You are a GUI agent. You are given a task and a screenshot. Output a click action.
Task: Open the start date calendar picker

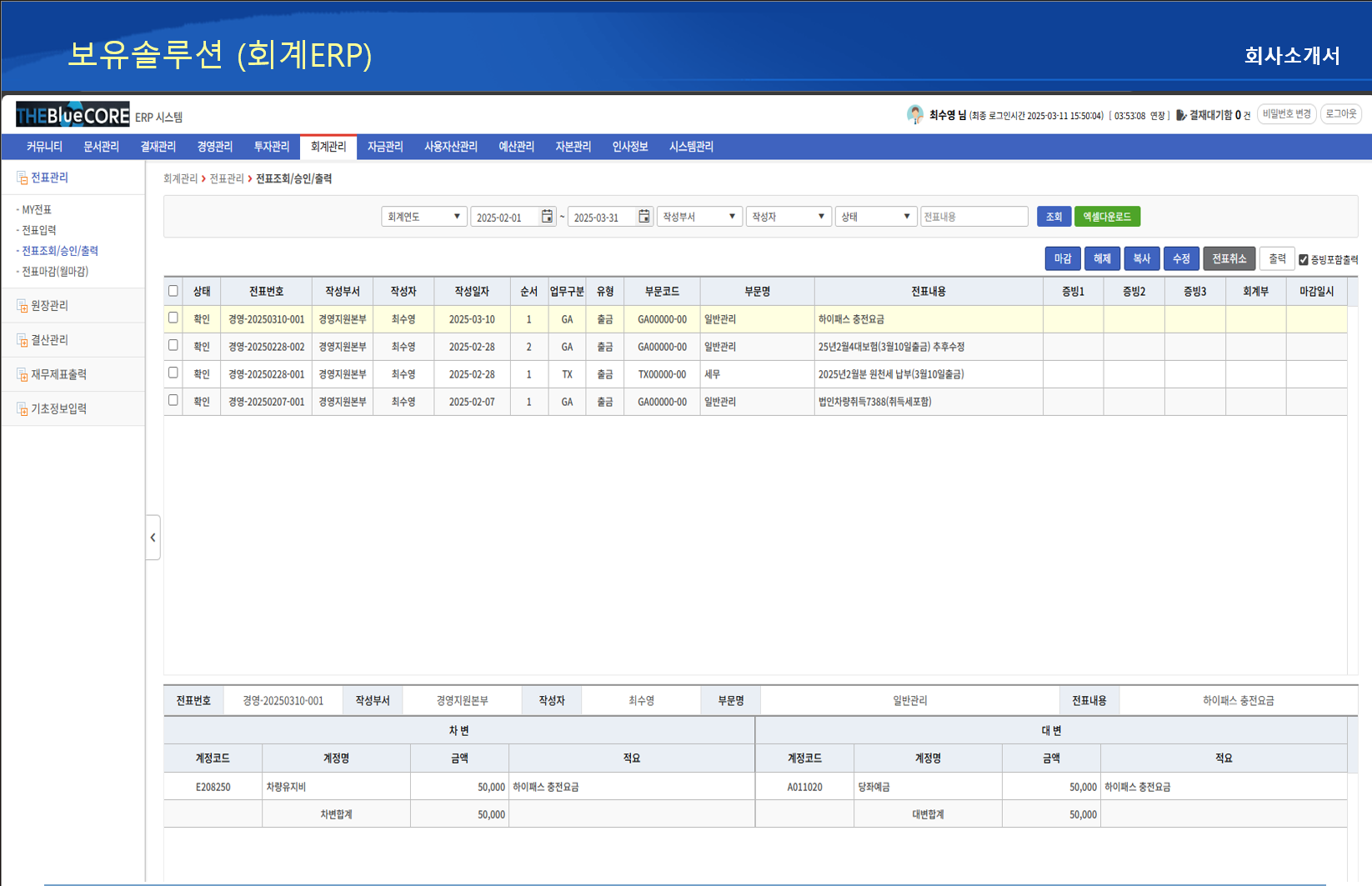(547, 216)
